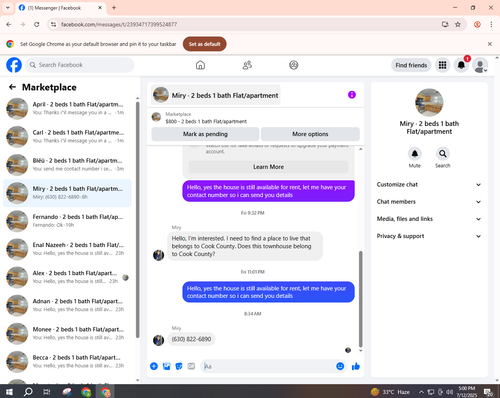Show hidden system tray icons

pos(421,392)
